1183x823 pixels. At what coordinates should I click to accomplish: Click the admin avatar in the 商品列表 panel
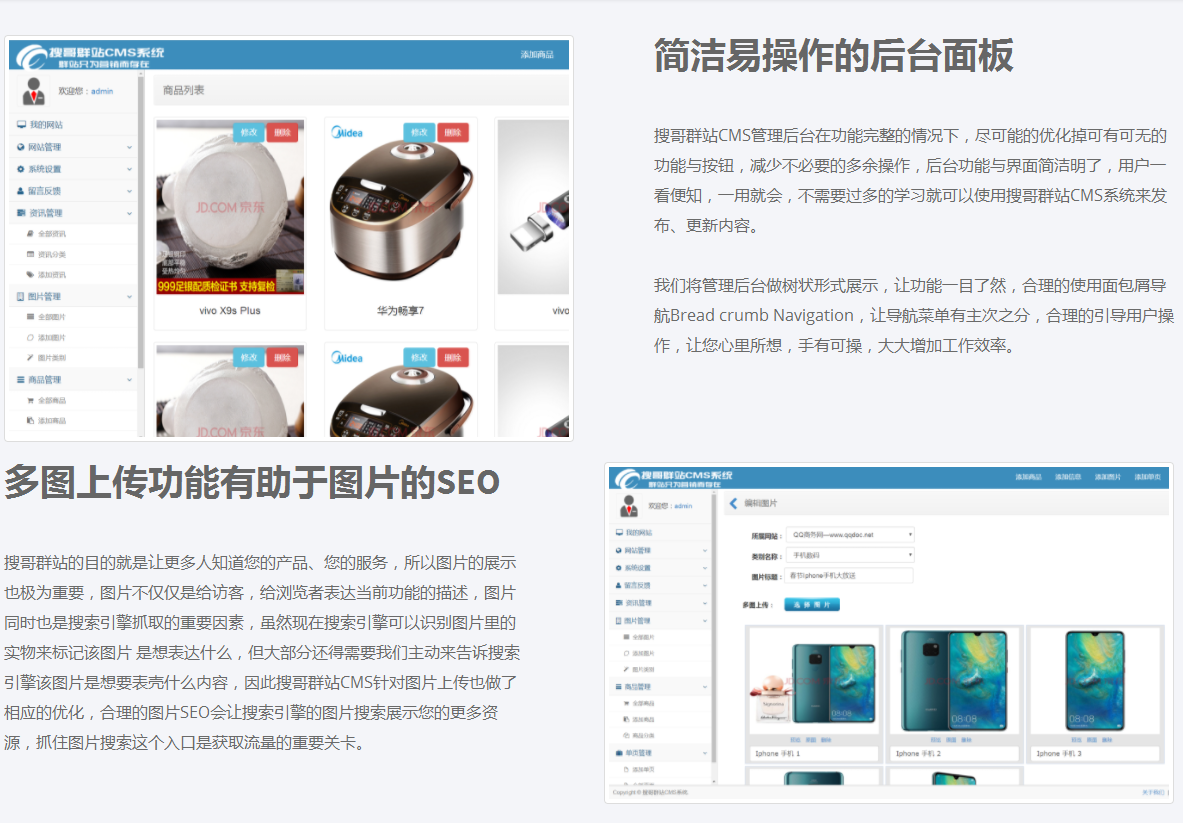[x=33, y=91]
